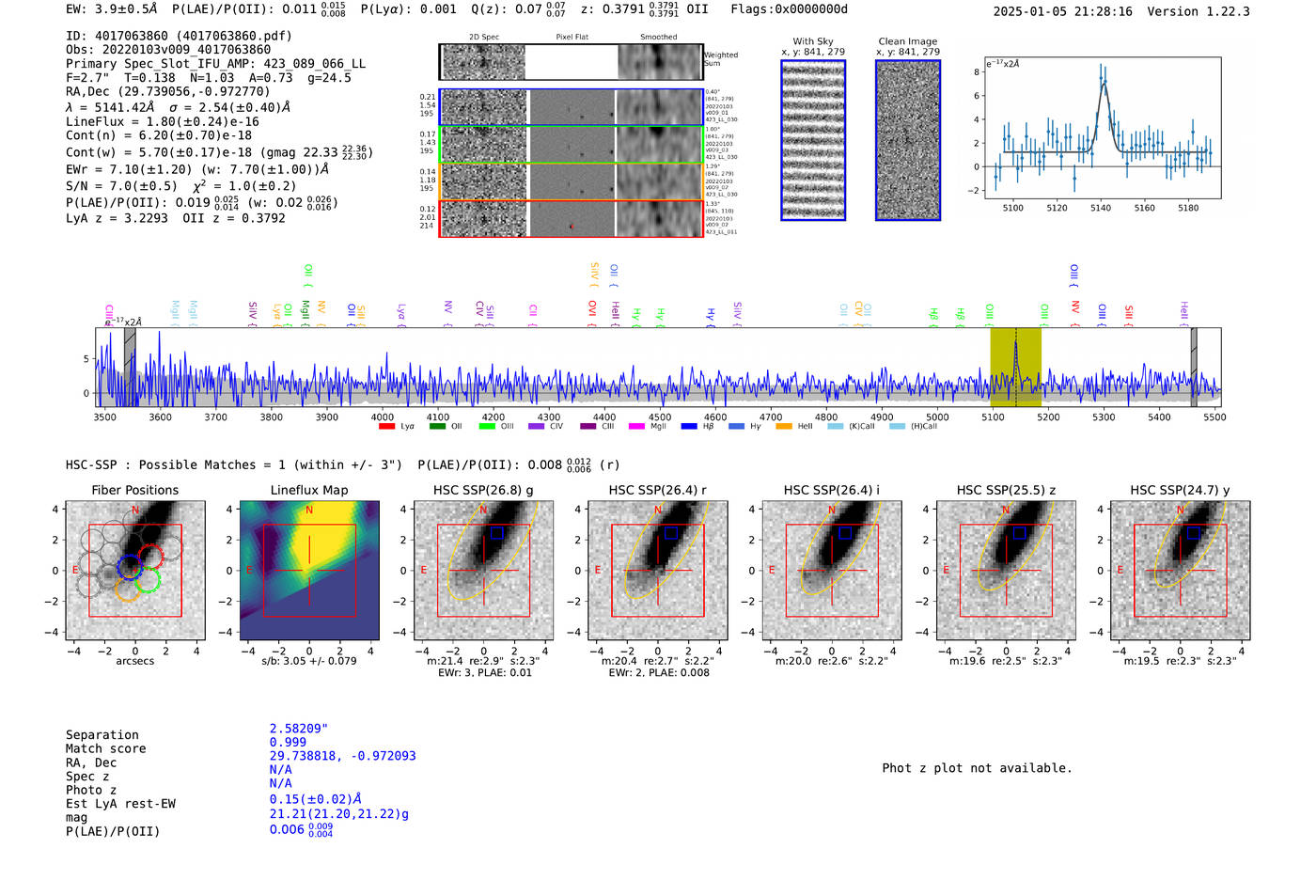Screen dimensions: 1316x896
Task: Click the LyA z = 3.2293 text
Action: pos(117,218)
